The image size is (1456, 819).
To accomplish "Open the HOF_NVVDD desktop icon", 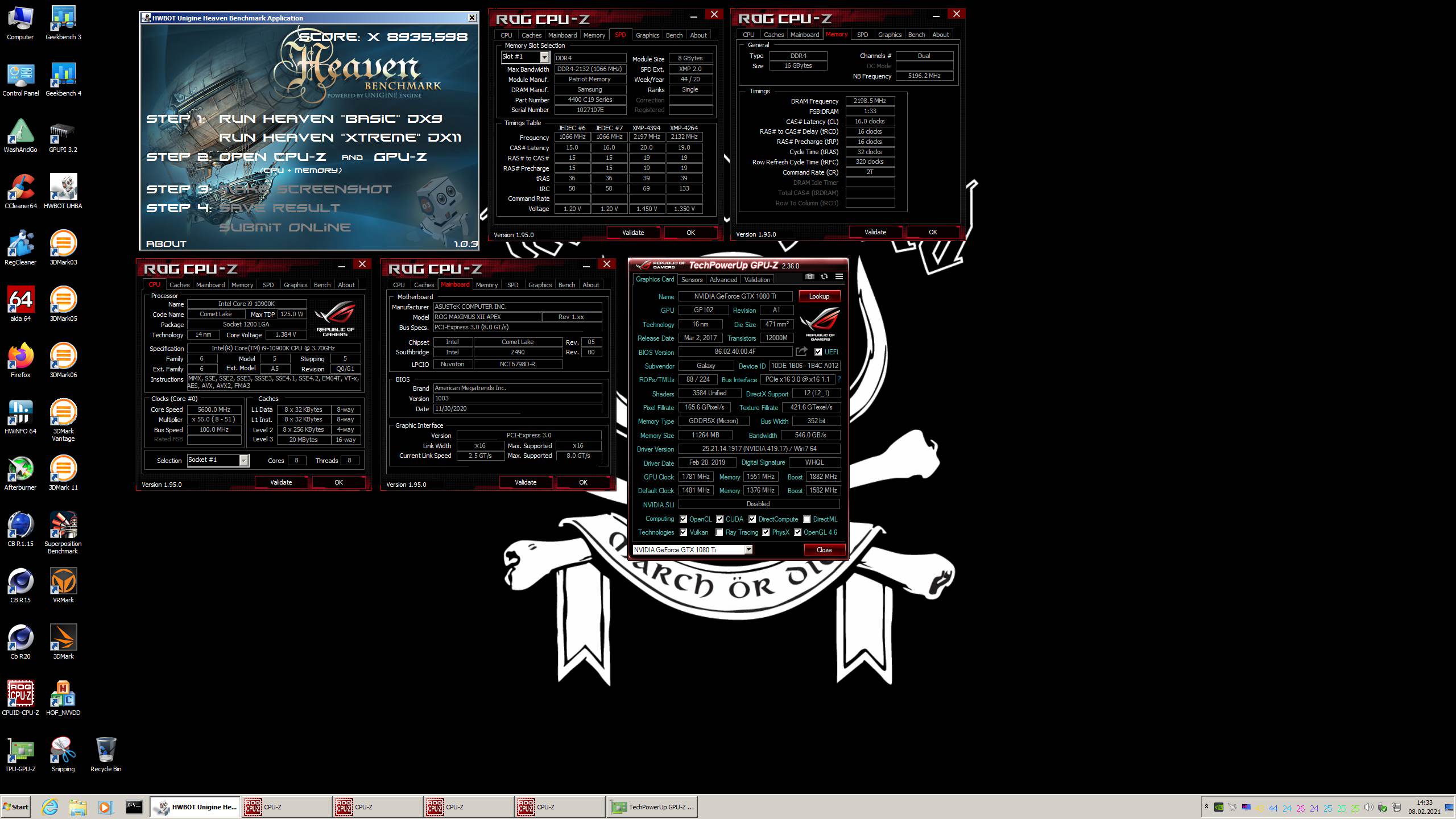I will tap(63, 699).
